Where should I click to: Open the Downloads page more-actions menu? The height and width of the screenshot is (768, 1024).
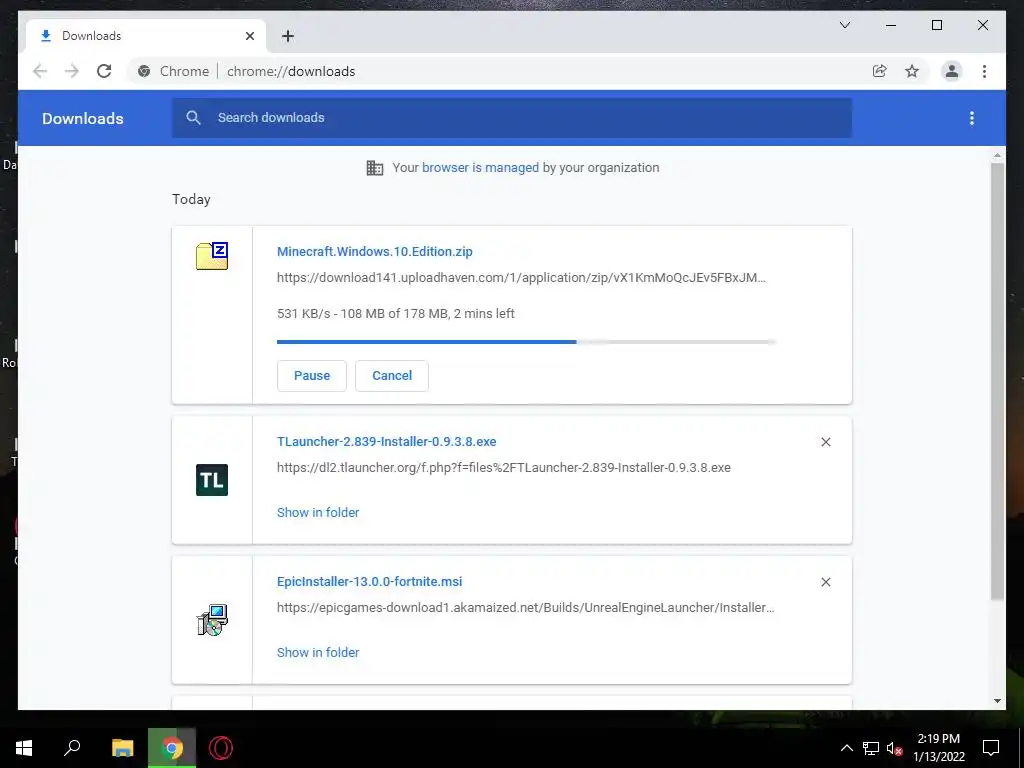click(x=972, y=118)
